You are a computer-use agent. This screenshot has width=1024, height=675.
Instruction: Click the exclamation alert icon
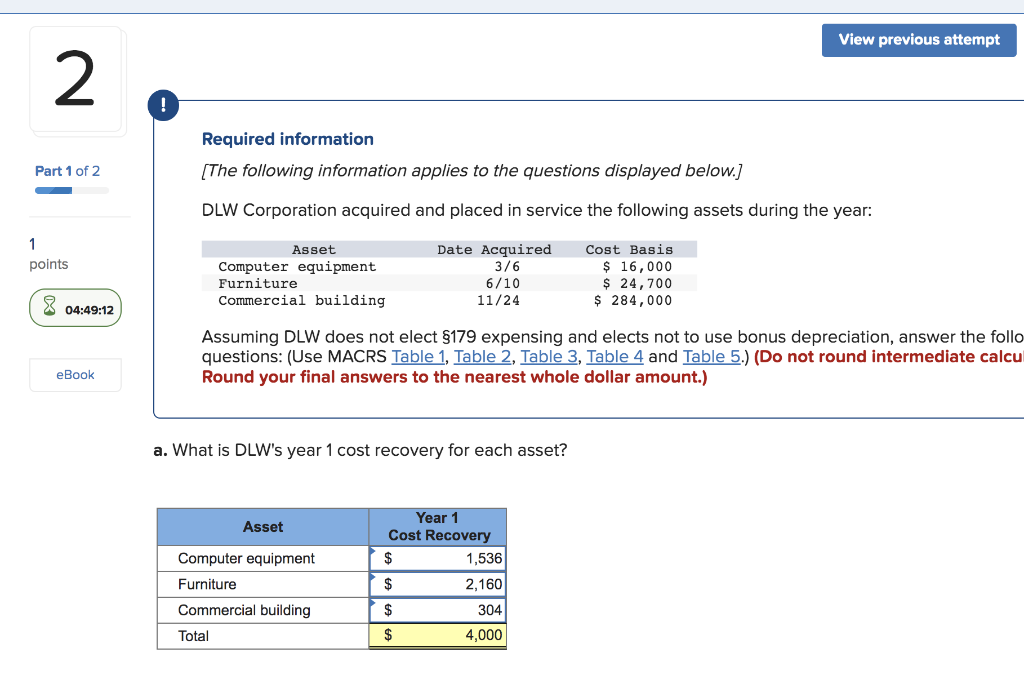(x=163, y=105)
